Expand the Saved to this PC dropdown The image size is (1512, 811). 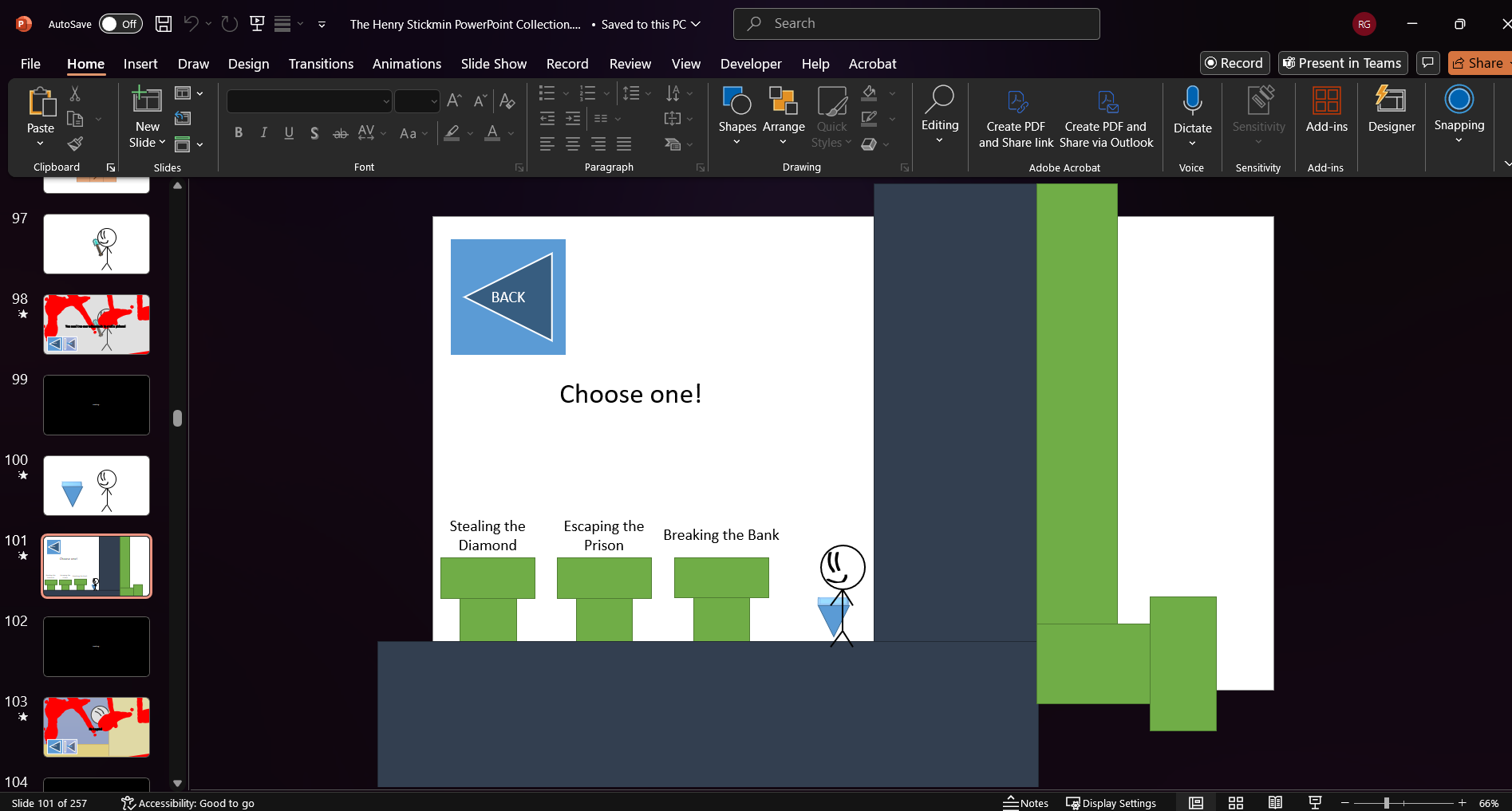[x=696, y=24]
